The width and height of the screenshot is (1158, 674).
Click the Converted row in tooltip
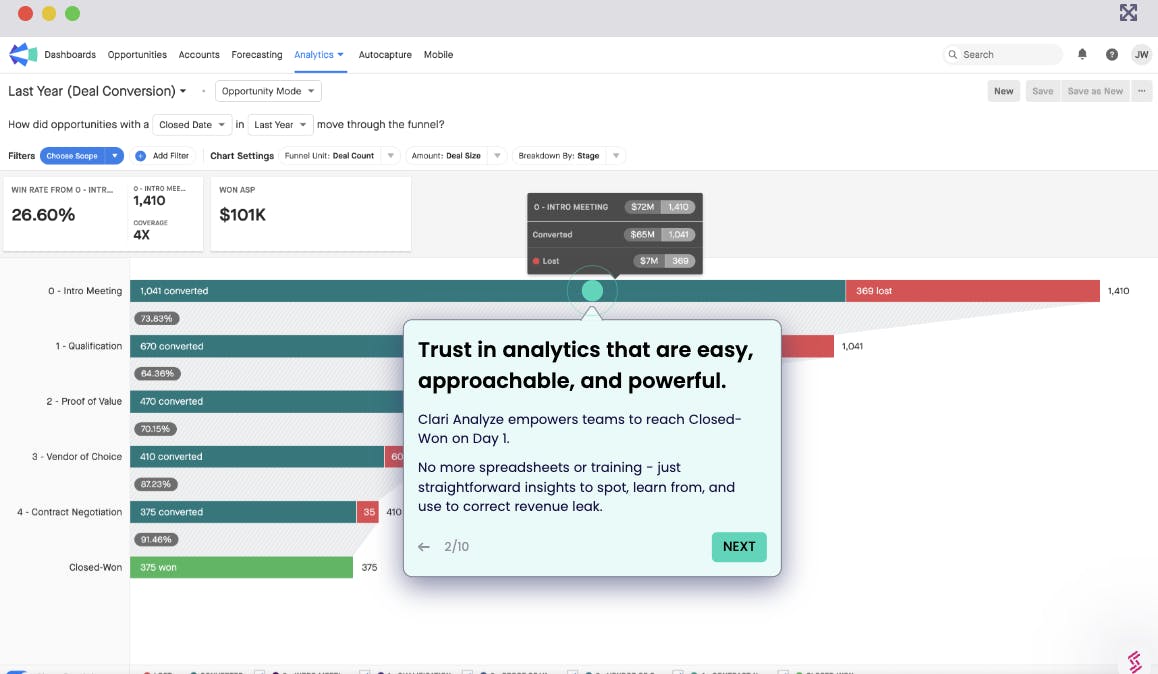[614, 235]
